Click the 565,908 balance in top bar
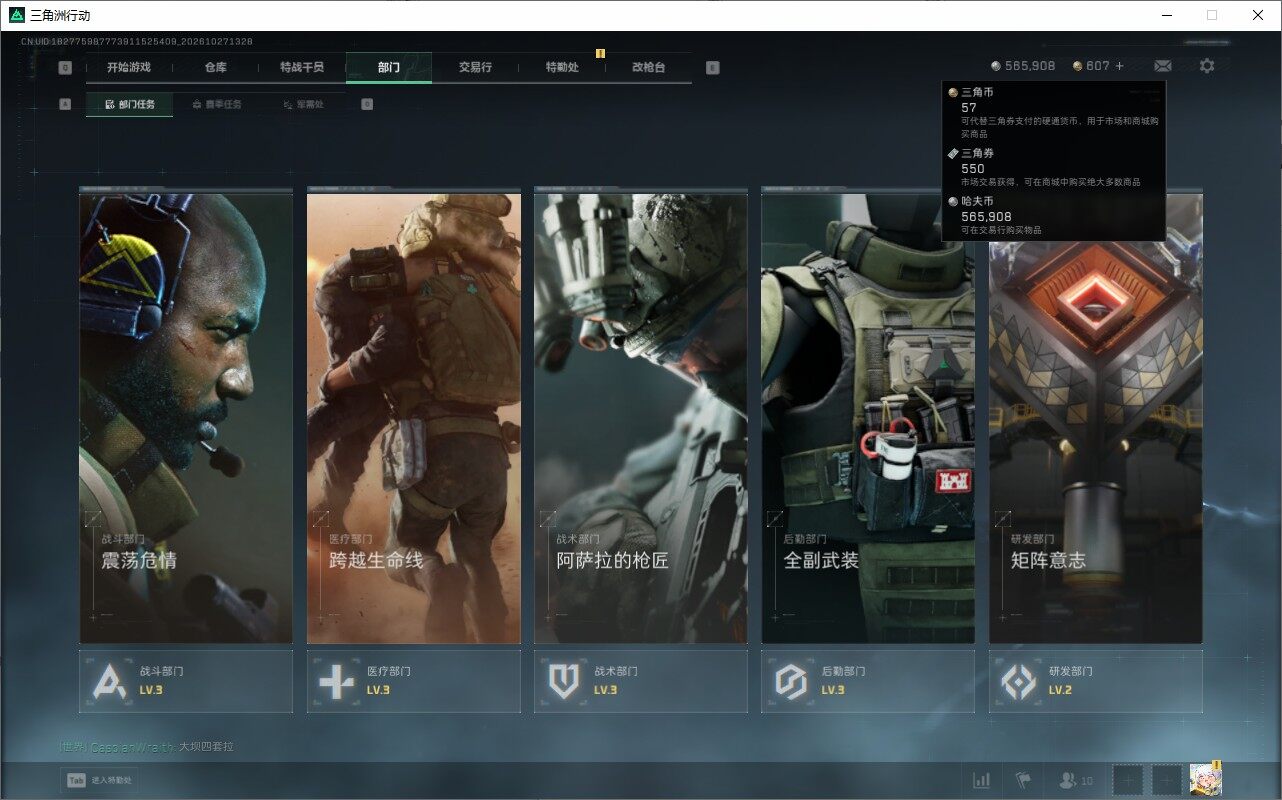 coord(1030,66)
